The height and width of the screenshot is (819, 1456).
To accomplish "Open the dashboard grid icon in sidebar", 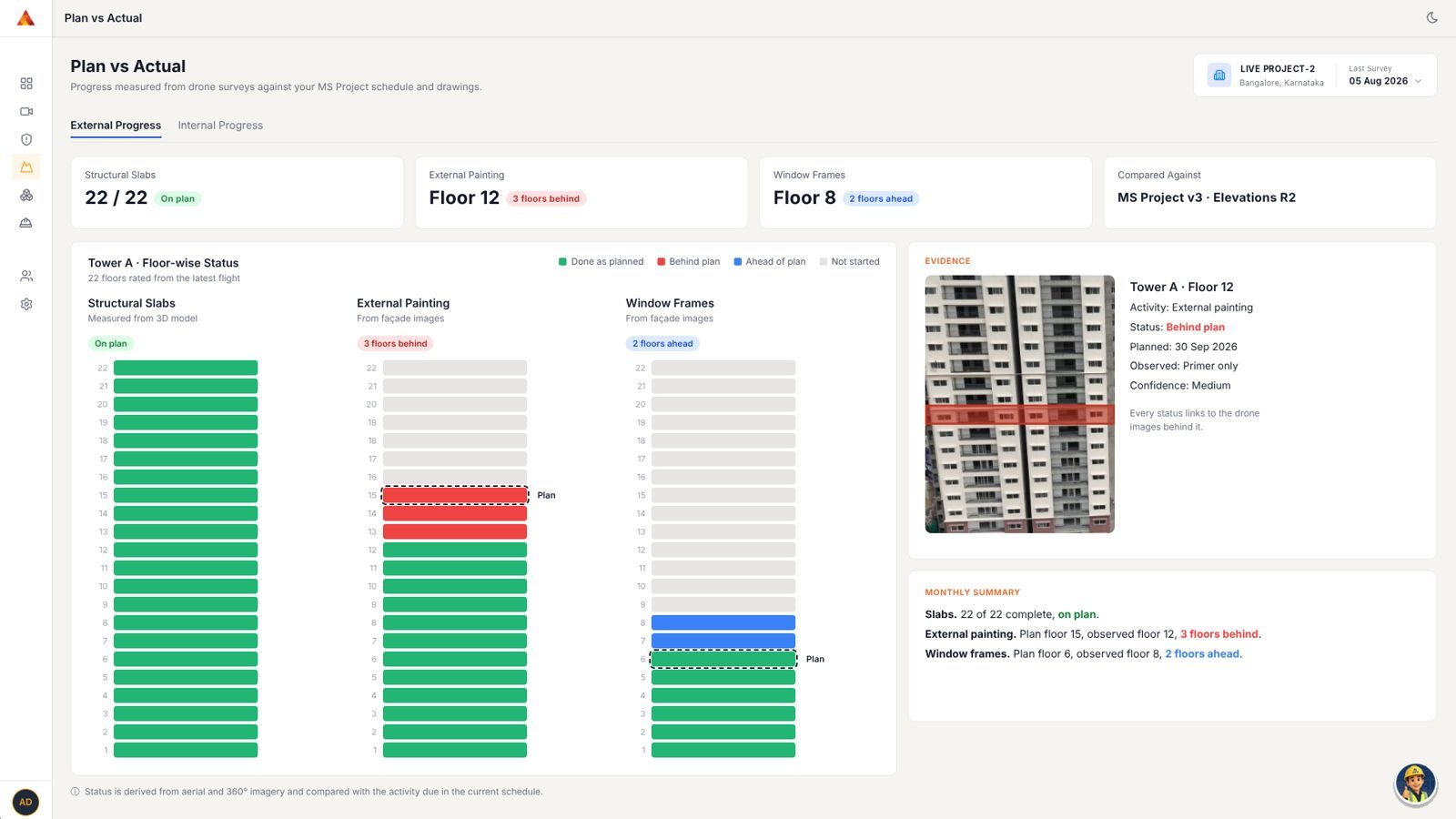I will pyautogui.click(x=26, y=84).
